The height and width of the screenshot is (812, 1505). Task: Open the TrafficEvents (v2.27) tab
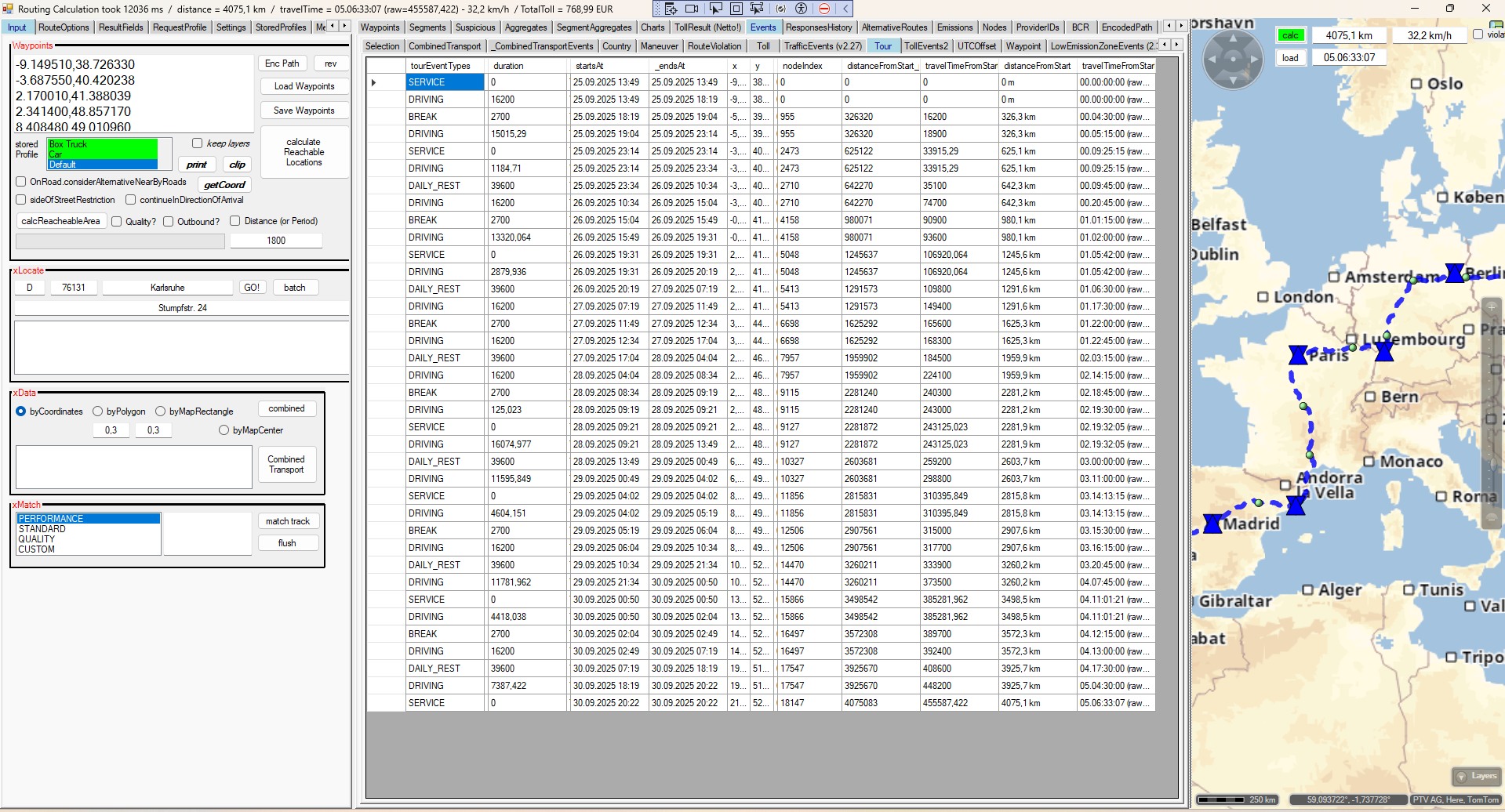point(822,46)
